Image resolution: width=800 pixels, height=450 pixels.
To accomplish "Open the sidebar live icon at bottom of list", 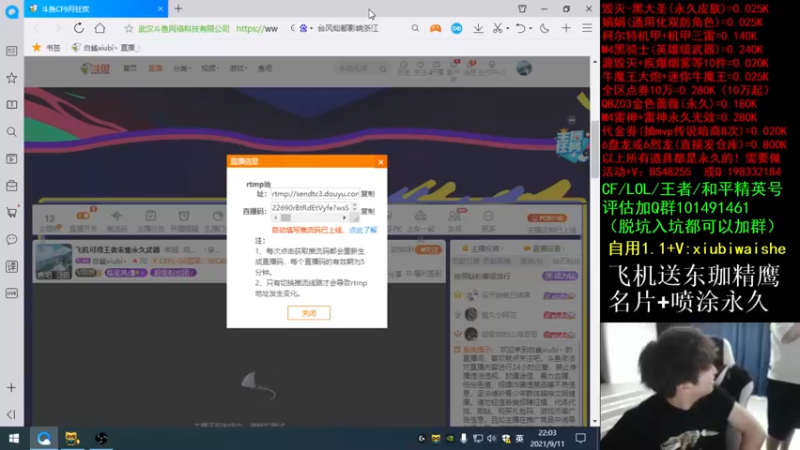I will tap(11, 293).
